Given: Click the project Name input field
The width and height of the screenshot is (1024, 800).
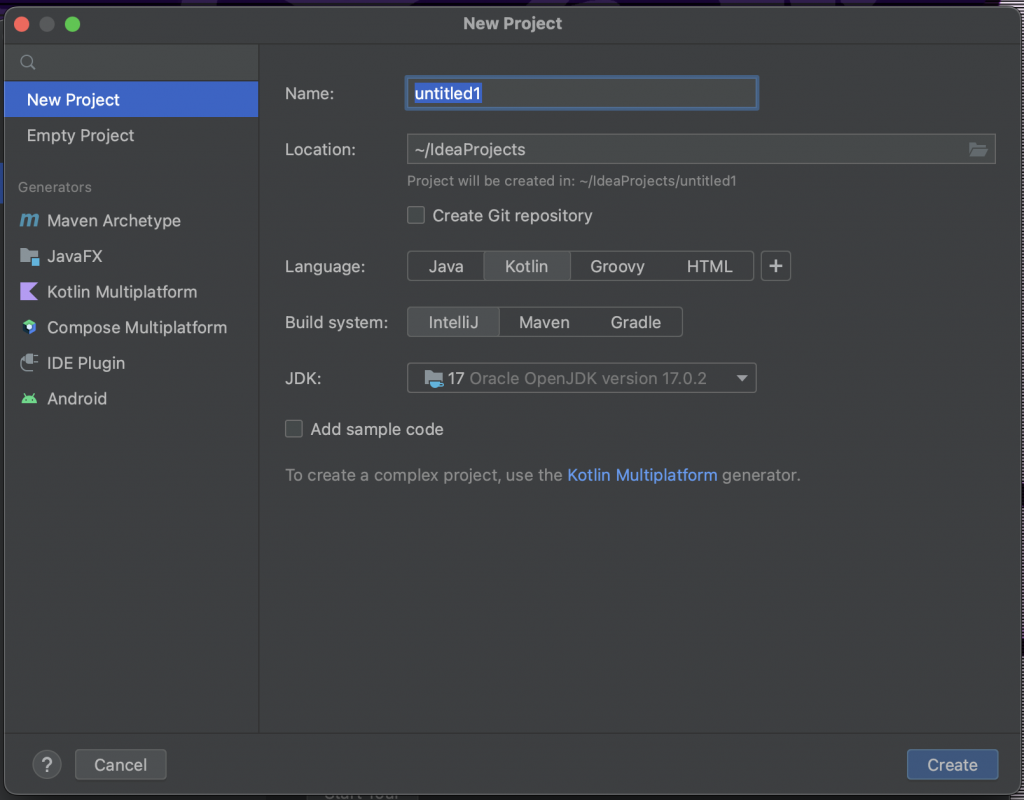Looking at the screenshot, I should [582, 93].
